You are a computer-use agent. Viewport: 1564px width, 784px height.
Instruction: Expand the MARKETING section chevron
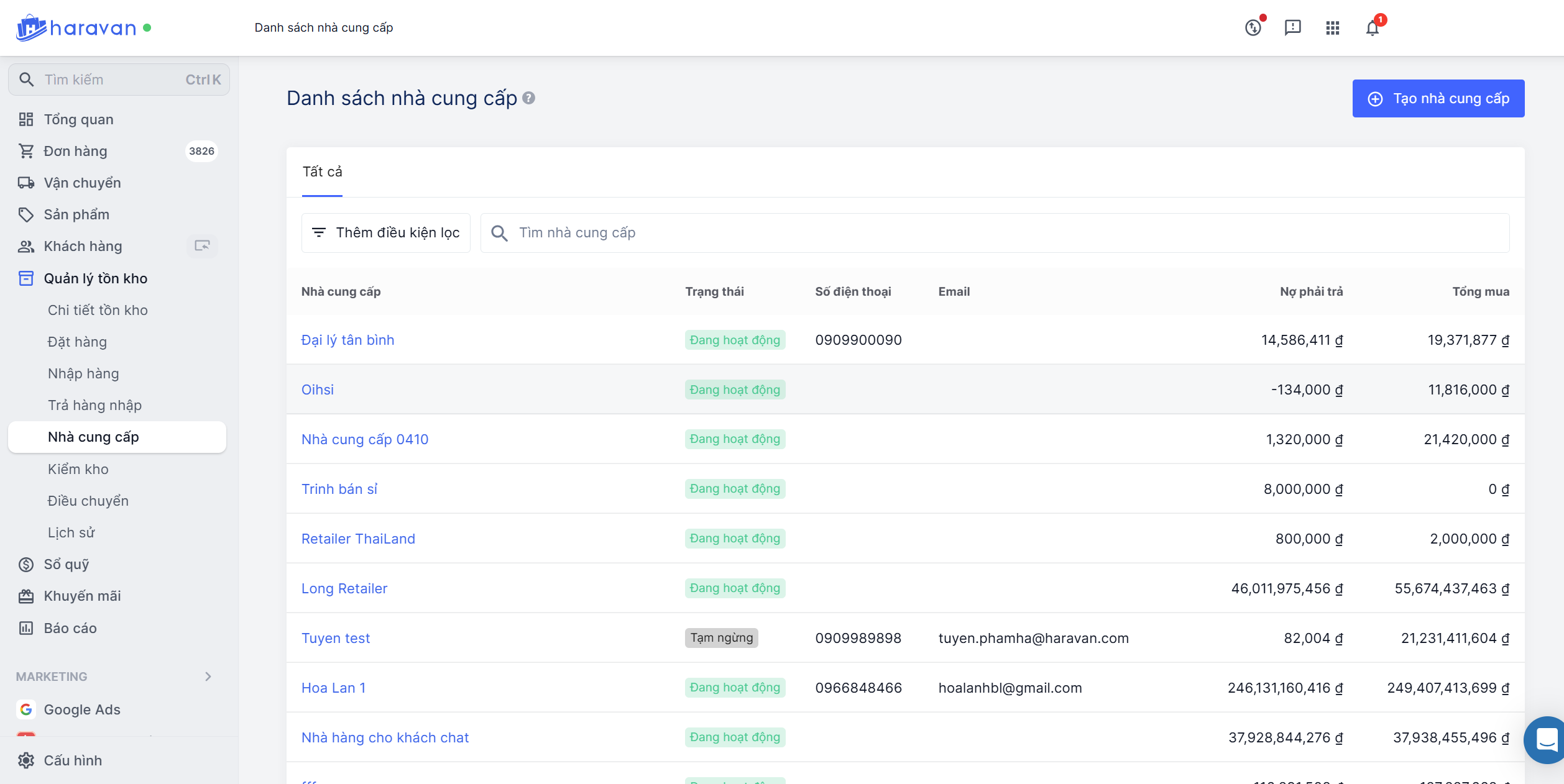point(208,677)
